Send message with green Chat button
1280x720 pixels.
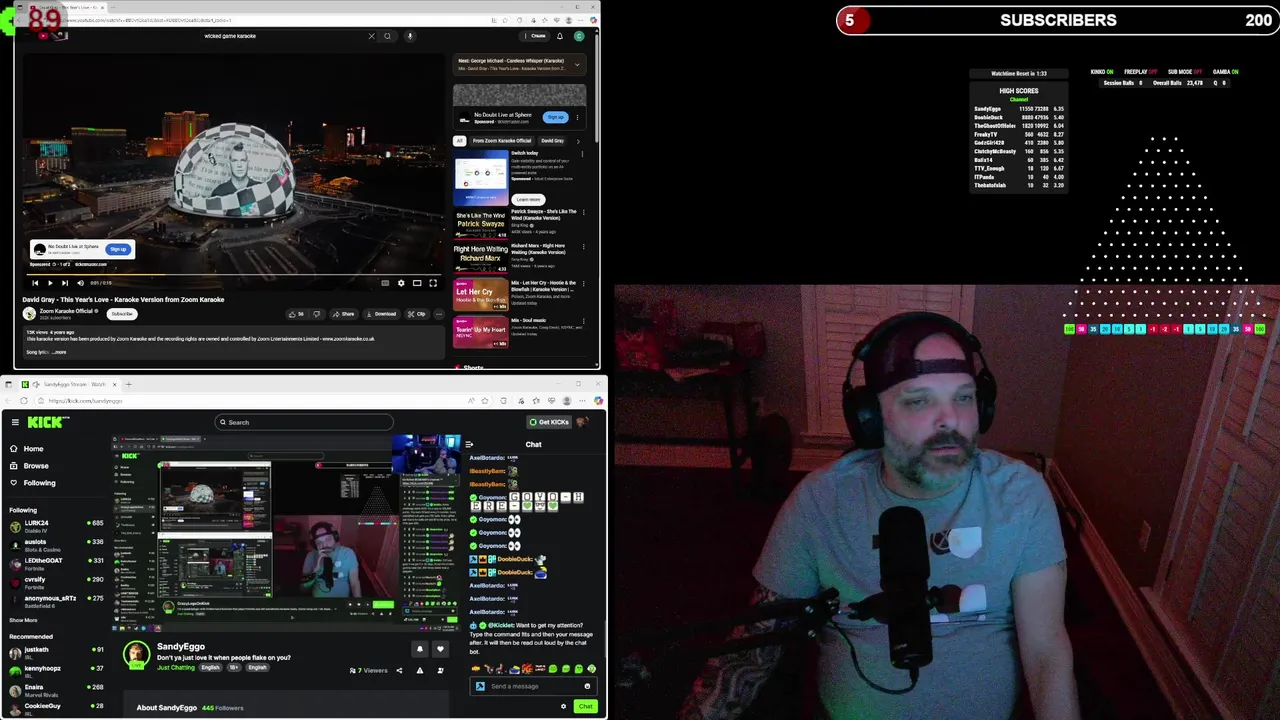585,707
